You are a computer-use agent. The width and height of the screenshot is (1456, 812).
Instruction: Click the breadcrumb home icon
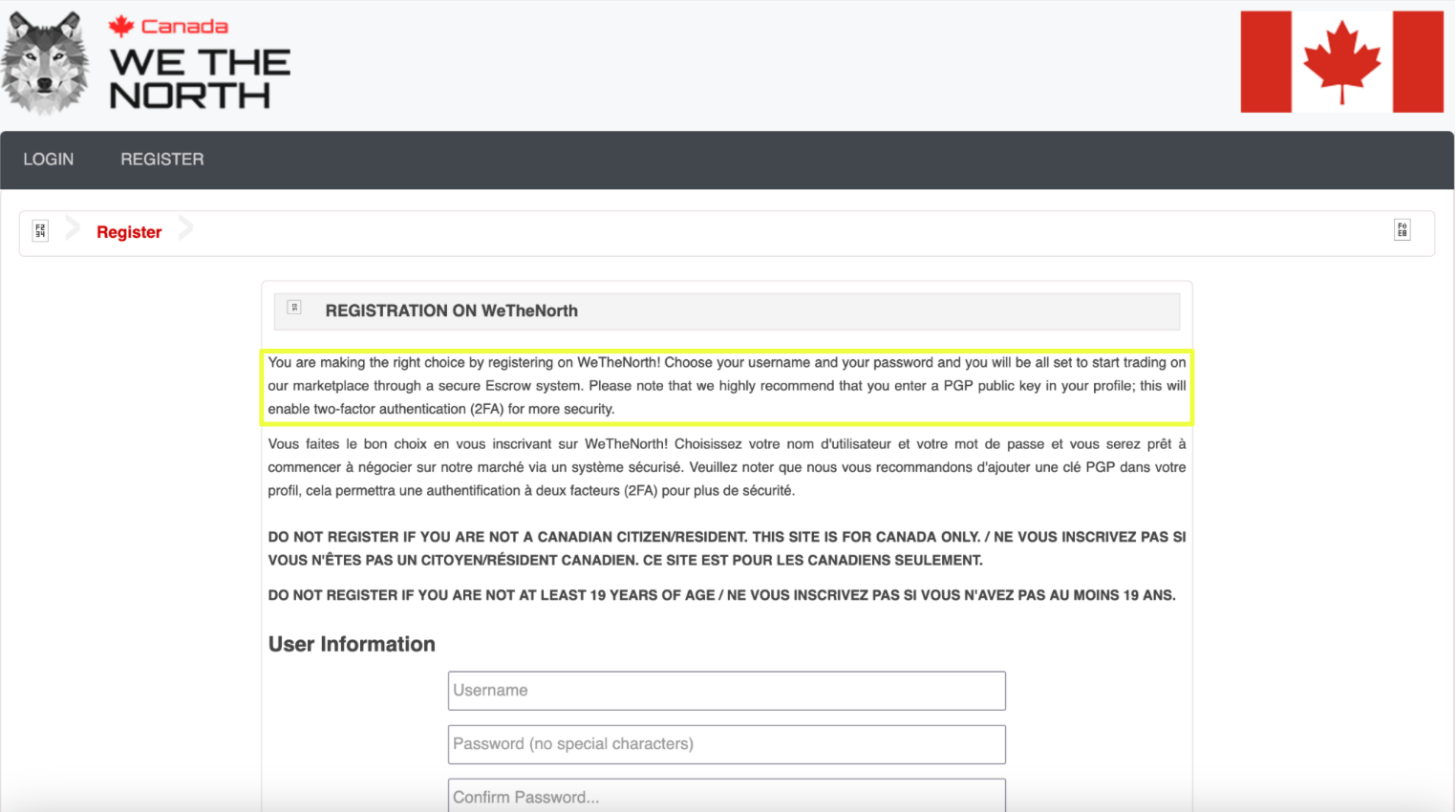tap(40, 230)
